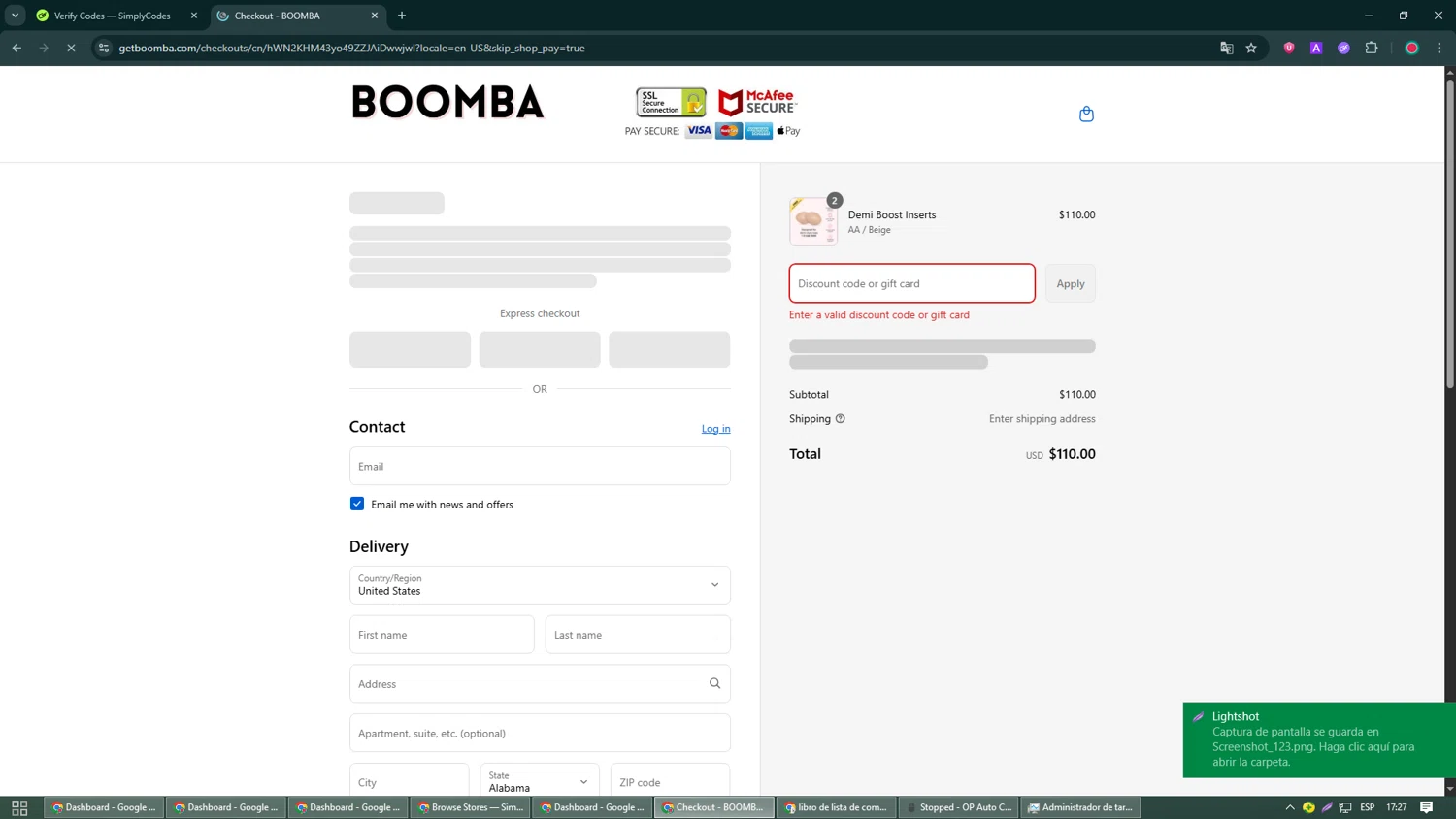Open libro de lista de com... taskbar window
Image resolution: width=1456 pixels, height=819 pixels.
coord(837,807)
